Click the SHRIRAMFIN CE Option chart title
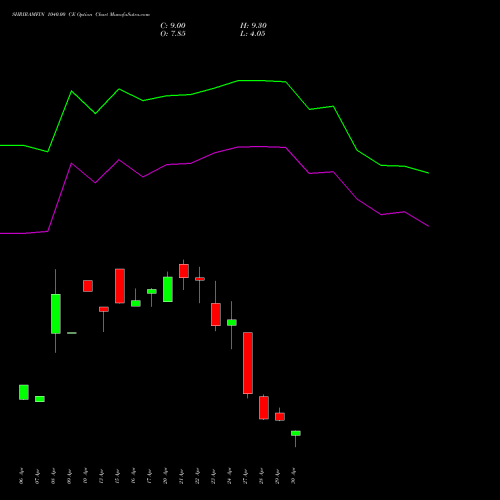This screenshot has width=500, height=500. (81, 15)
